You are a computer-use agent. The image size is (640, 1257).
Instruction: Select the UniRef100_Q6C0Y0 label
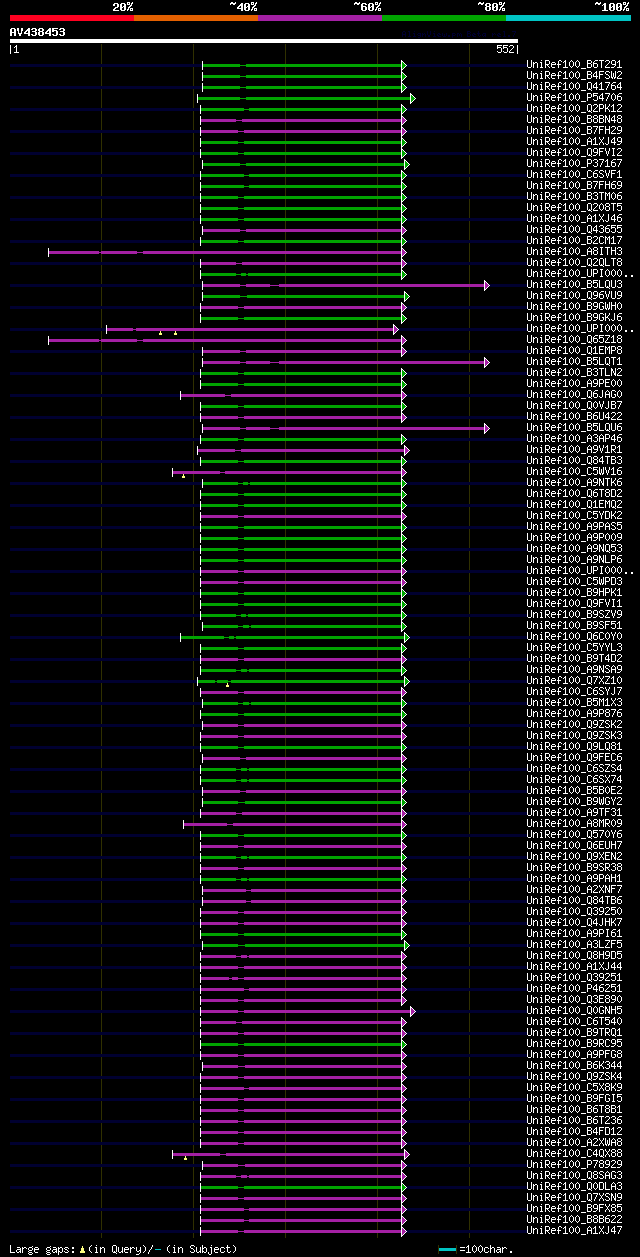(x=573, y=637)
